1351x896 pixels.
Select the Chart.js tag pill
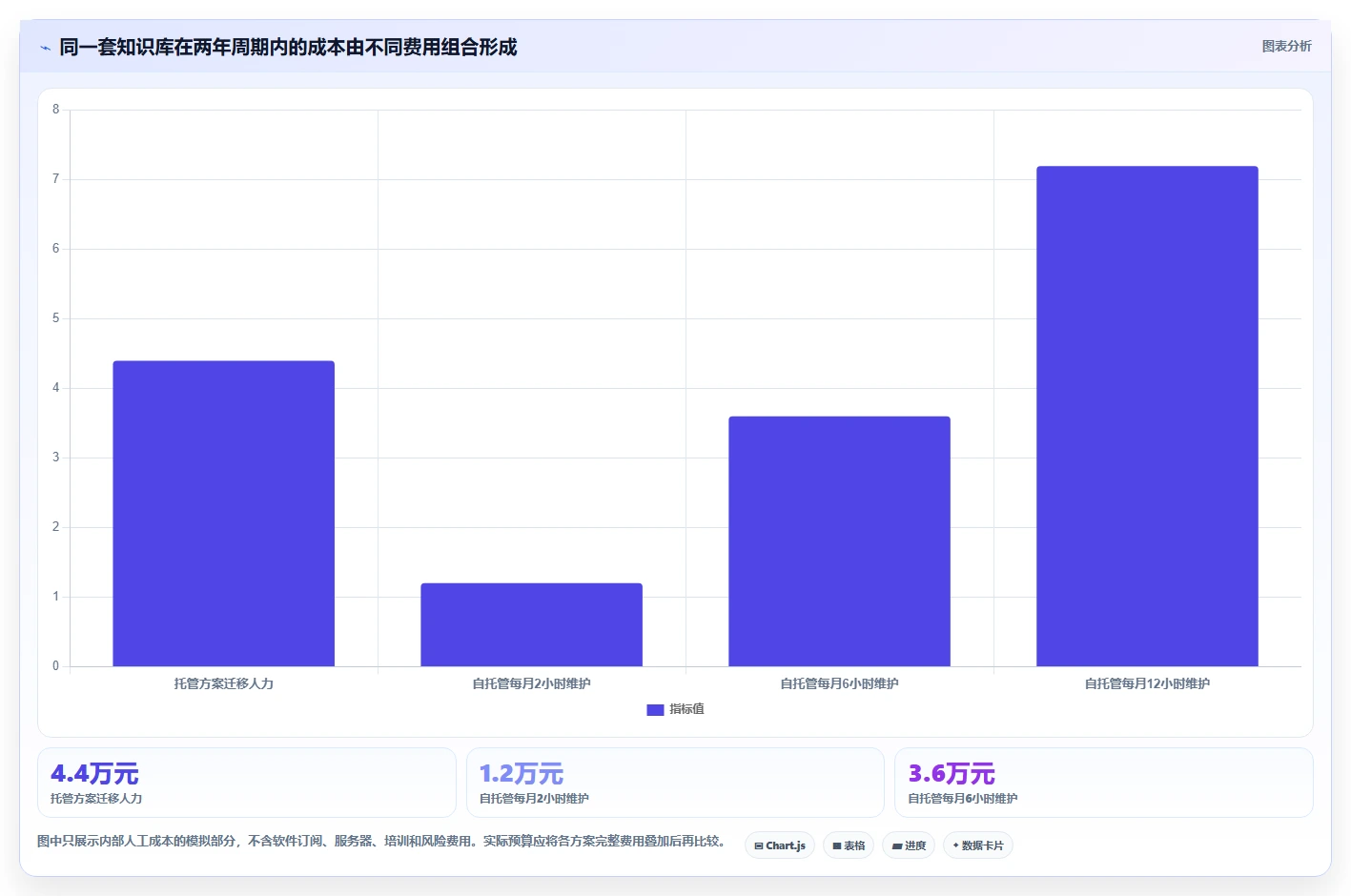[780, 845]
